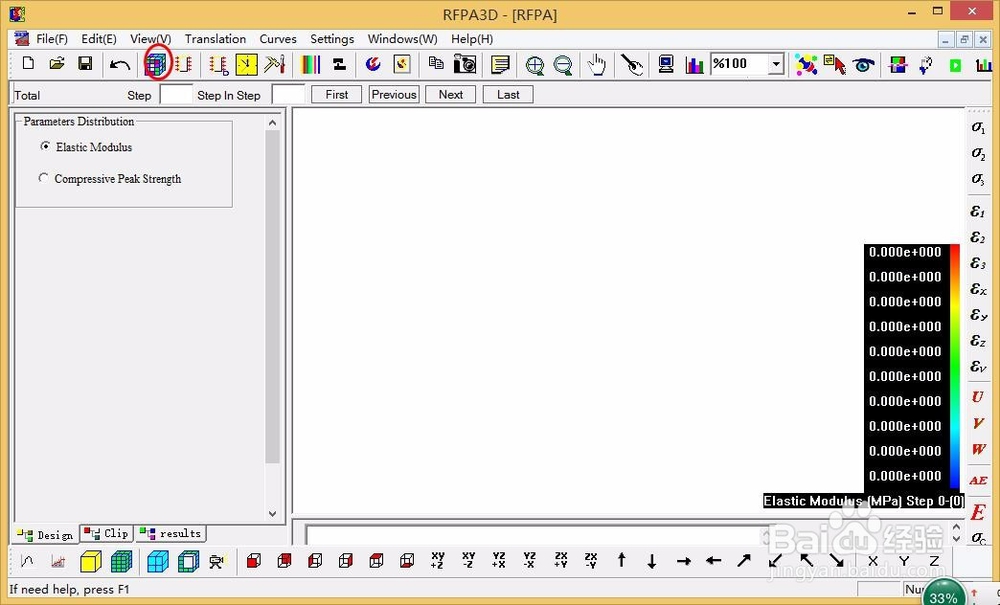Click the X axis button
1000x605 pixels.
[872, 561]
